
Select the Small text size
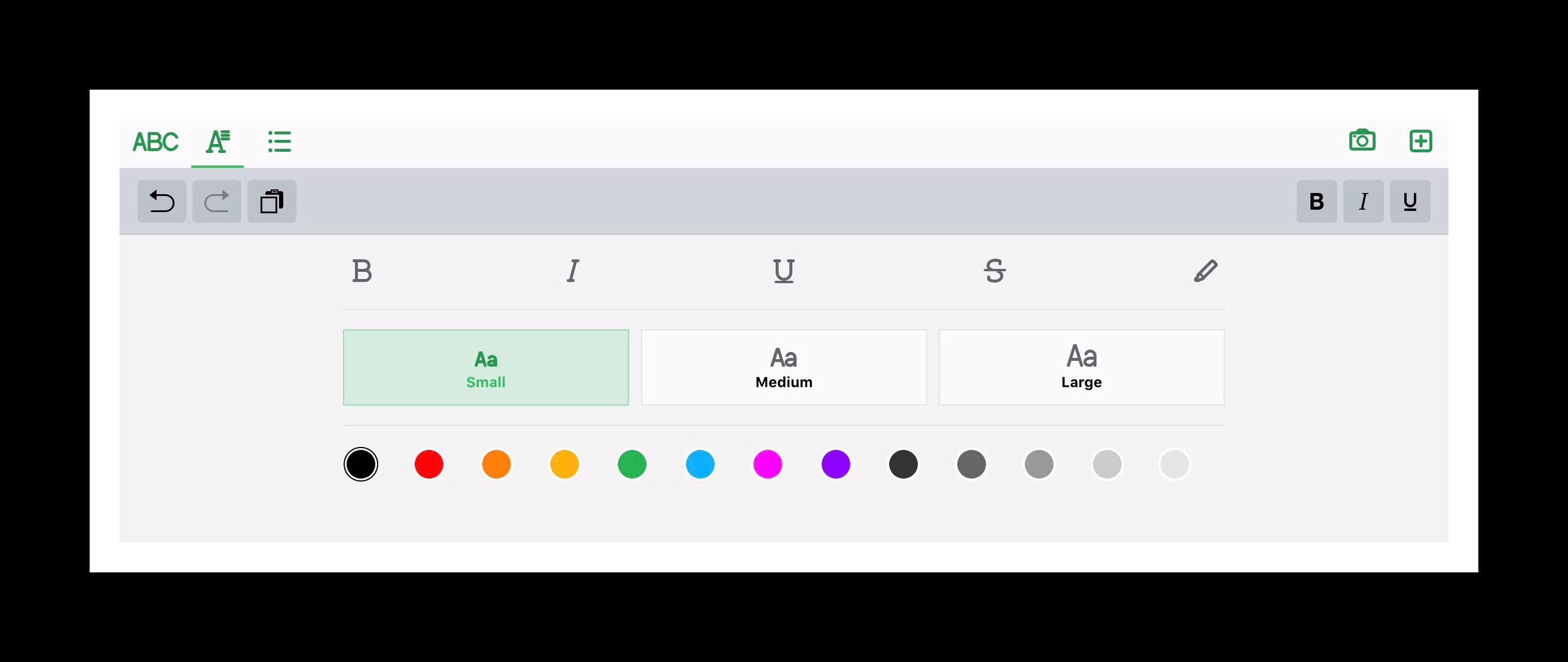click(x=486, y=367)
